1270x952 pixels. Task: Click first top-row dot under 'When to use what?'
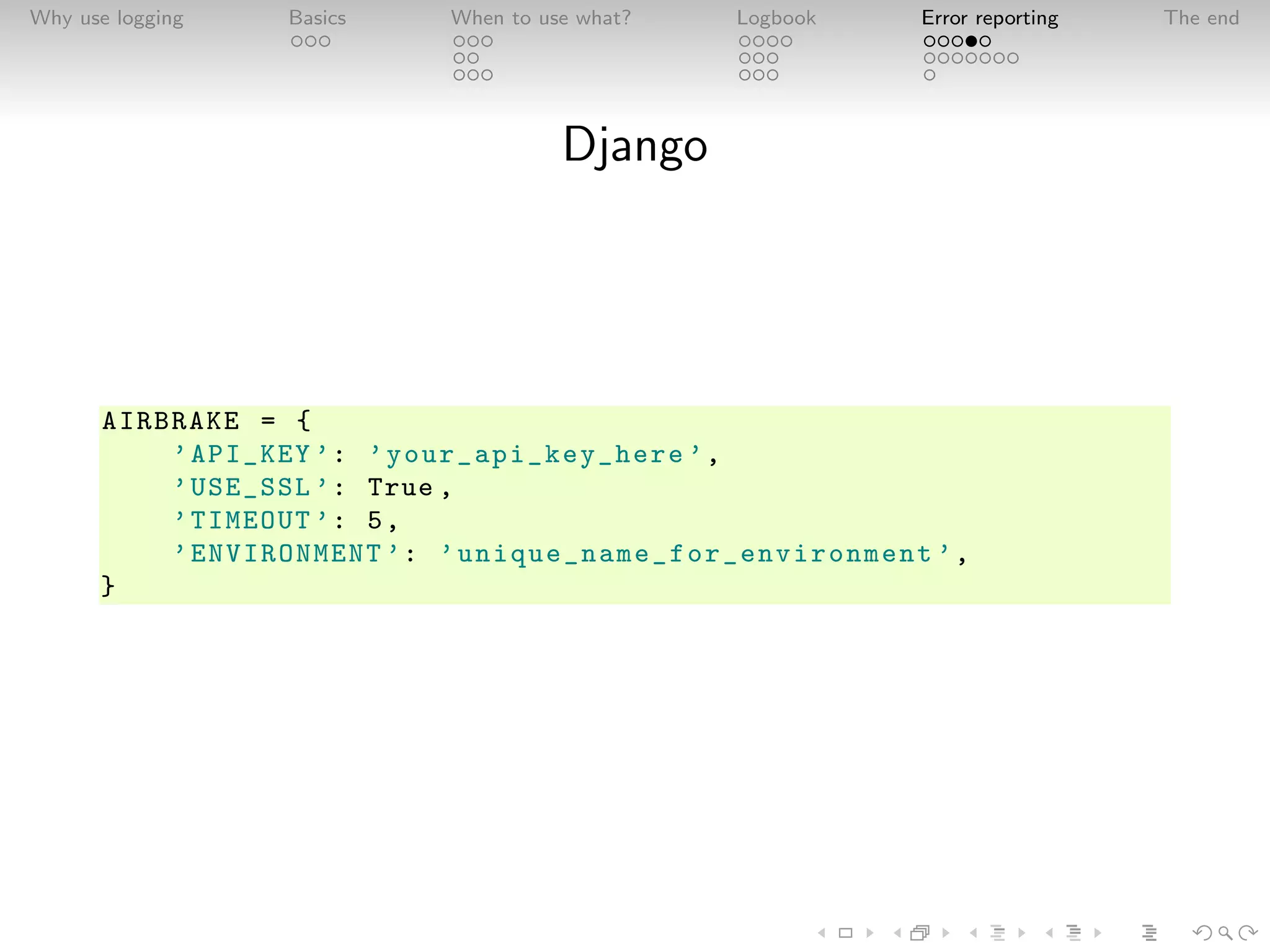pyautogui.click(x=460, y=42)
